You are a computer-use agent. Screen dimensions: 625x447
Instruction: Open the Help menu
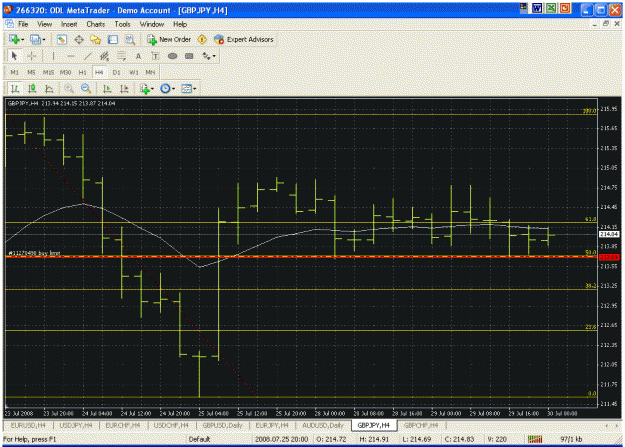(180, 24)
